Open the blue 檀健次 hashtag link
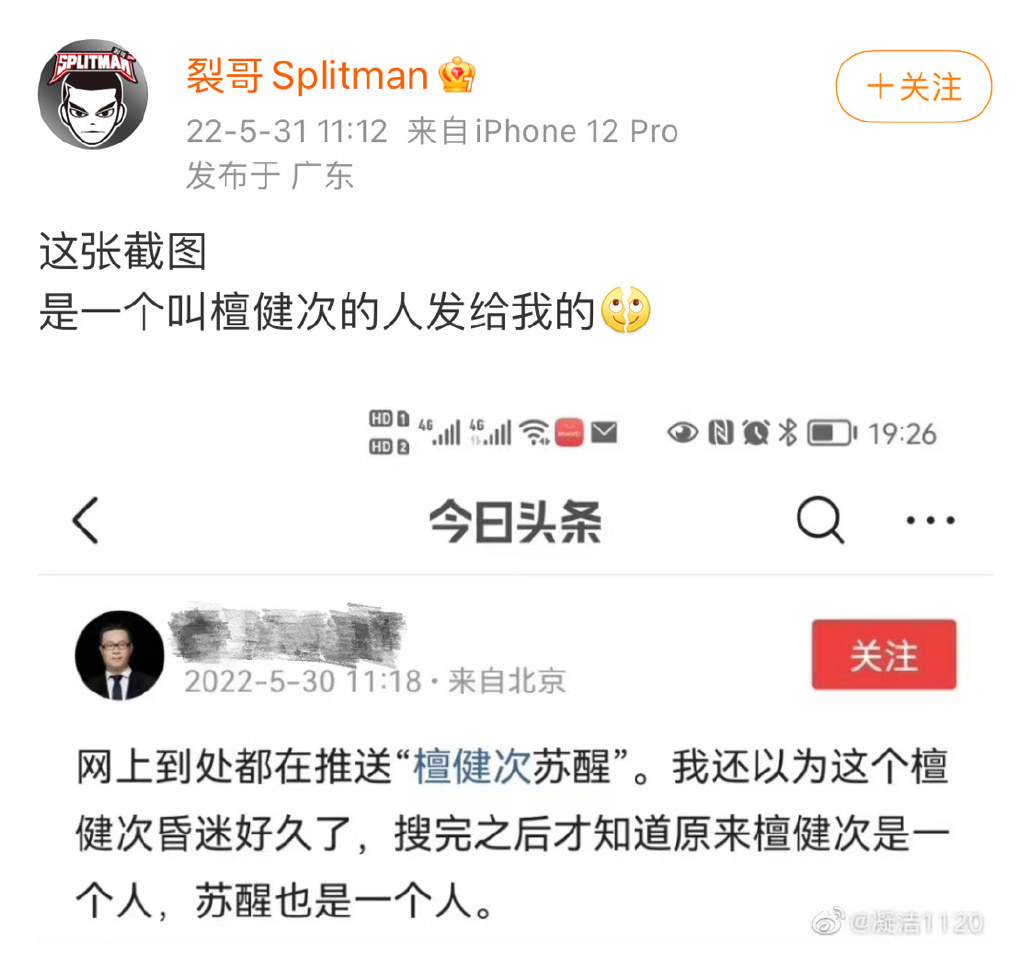The image size is (1024, 956). click(x=472, y=766)
